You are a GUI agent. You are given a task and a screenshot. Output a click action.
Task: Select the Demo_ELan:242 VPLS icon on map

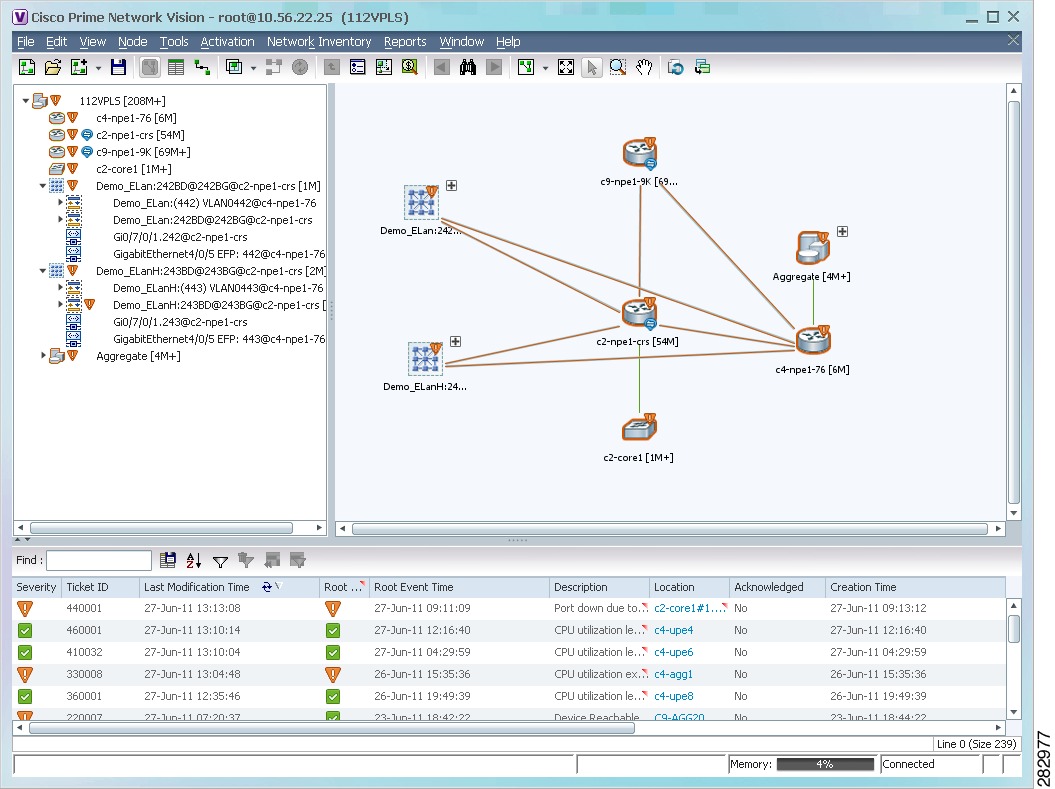421,202
